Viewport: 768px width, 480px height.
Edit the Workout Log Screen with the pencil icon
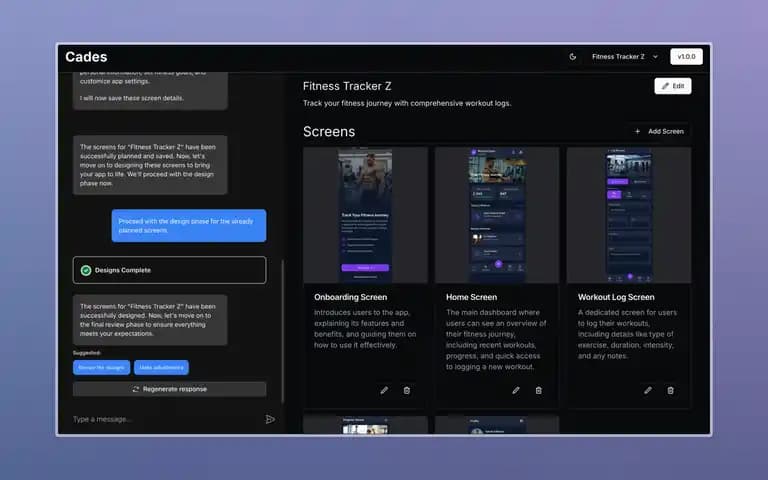(x=648, y=390)
